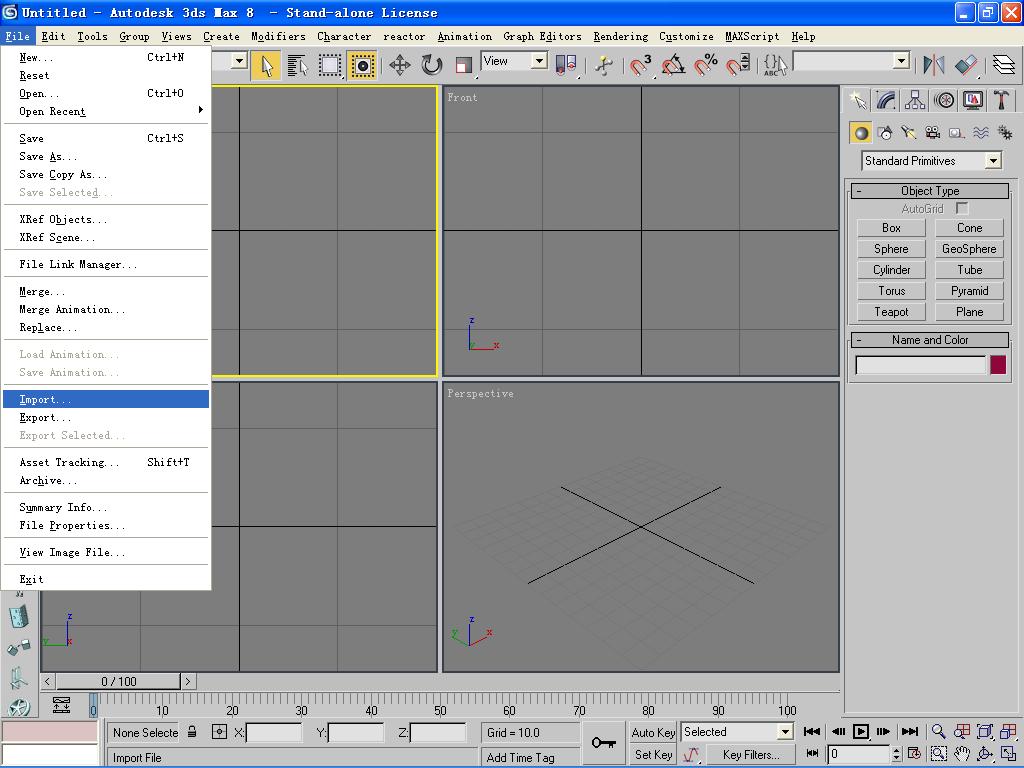Open Select by Name tool

(298, 65)
